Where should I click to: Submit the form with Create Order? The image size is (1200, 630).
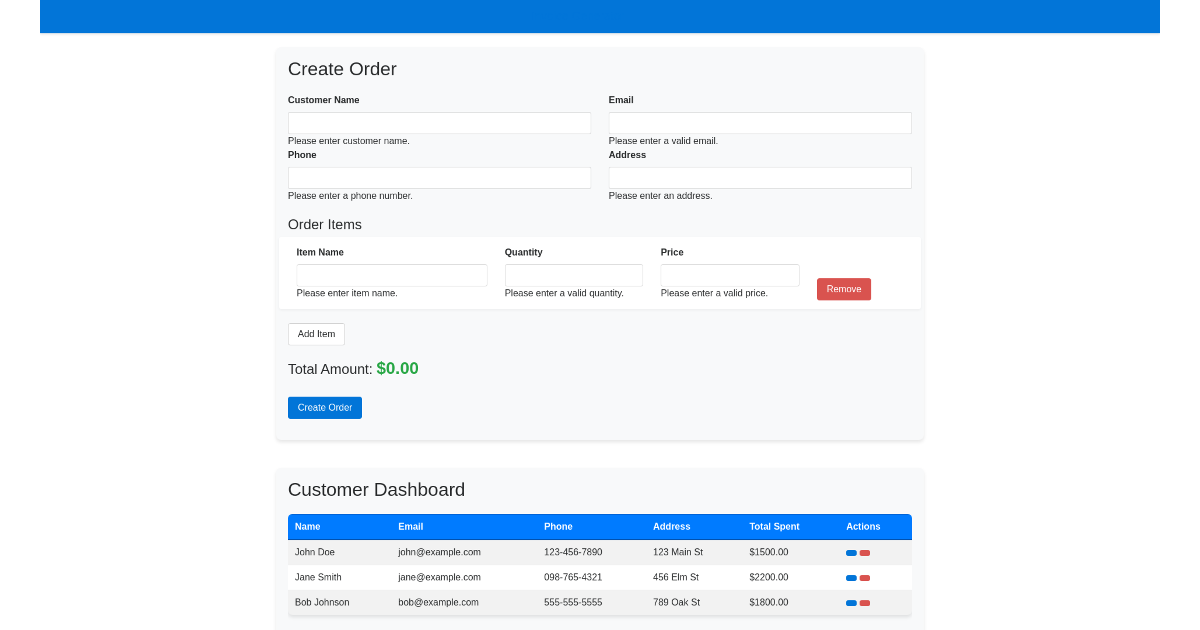pyautogui.click(x=324, y=407)
